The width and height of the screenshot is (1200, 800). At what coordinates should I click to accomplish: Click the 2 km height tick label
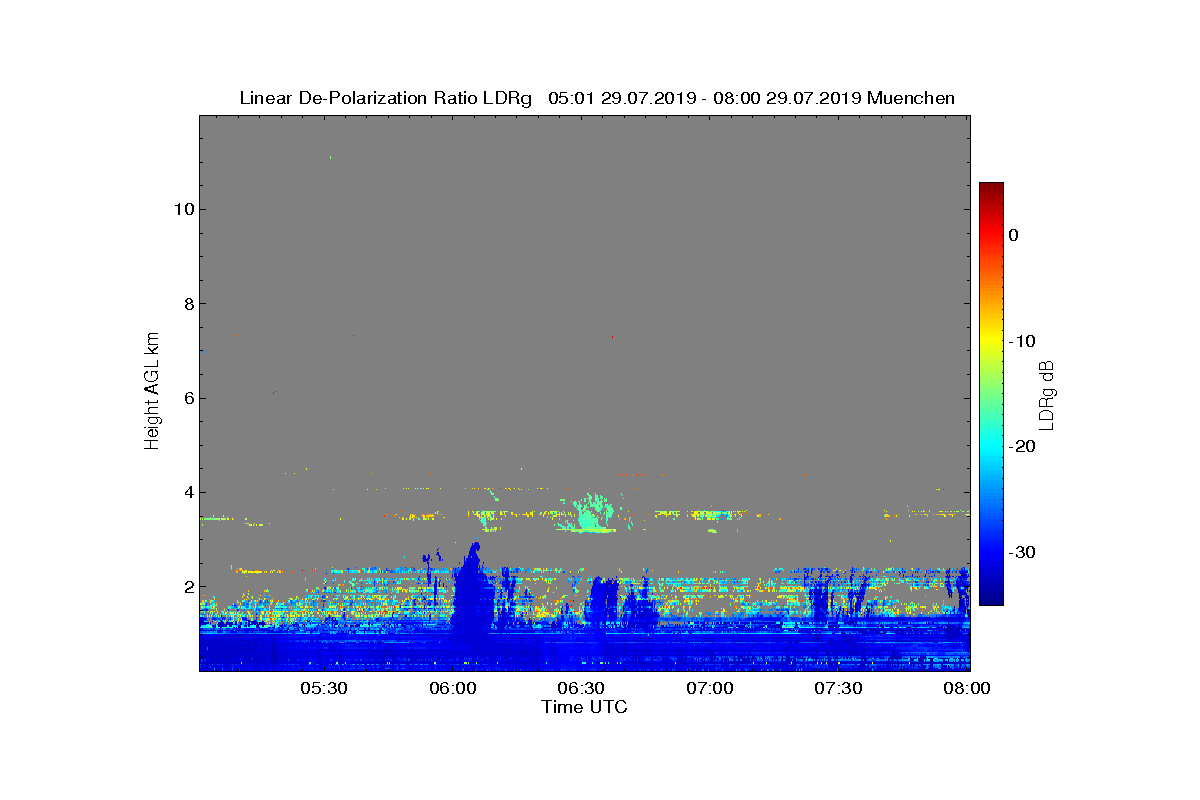click(x=188, y=587)
